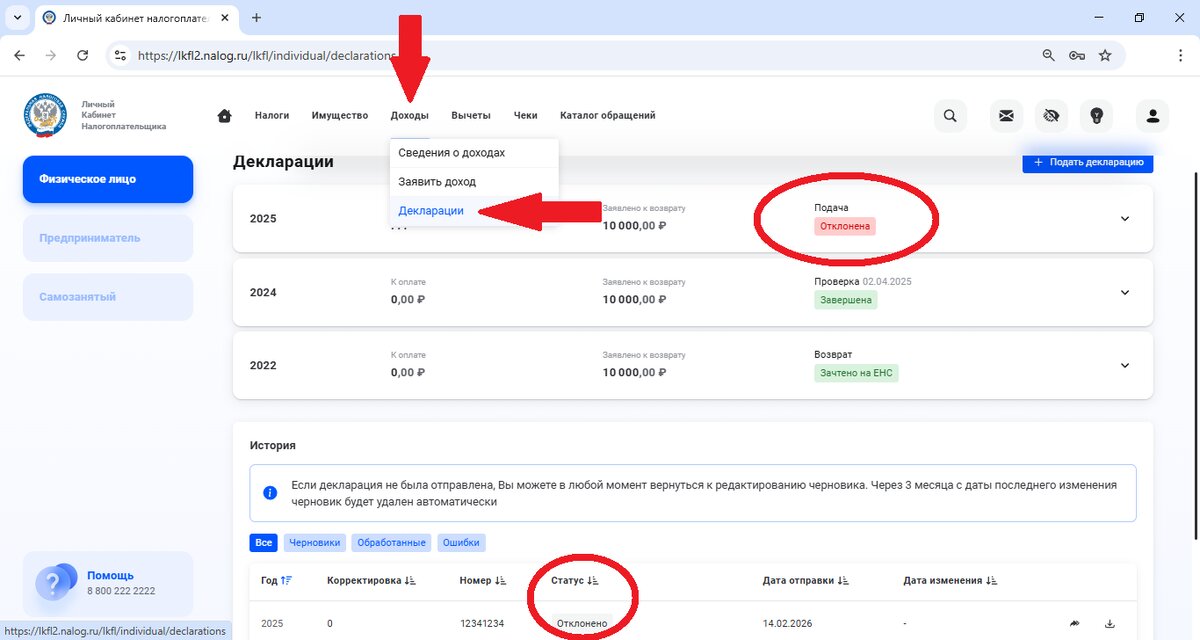The image size is (1200, 640).
Task: Click help phone number 8 800 222 2222
Action: click(121, 591)
